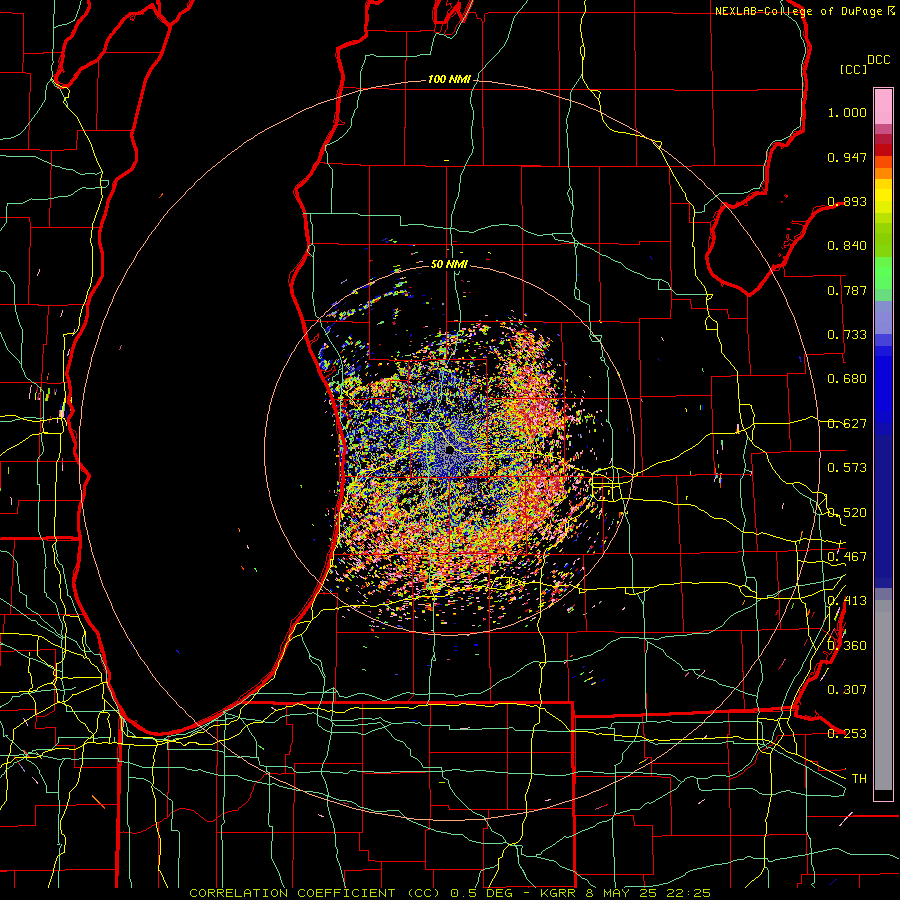Image resolution: width=900 pixels, height=900 pixels.
Task: Click the 1.000 value on color scale
Action: click(847, 112)
